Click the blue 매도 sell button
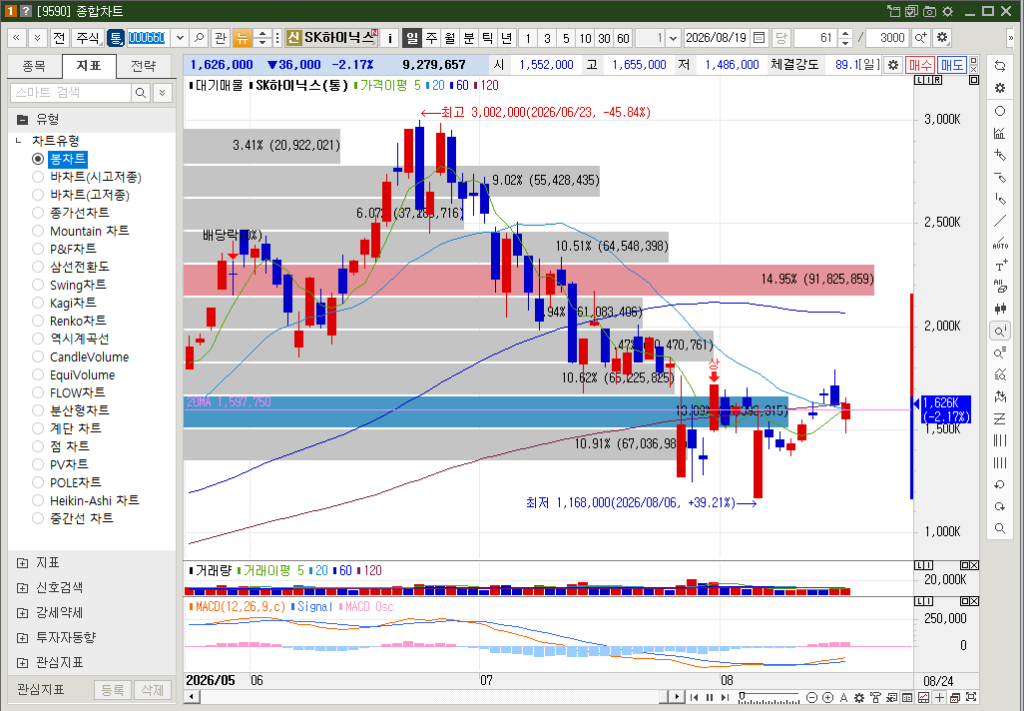 coord(952,65)
